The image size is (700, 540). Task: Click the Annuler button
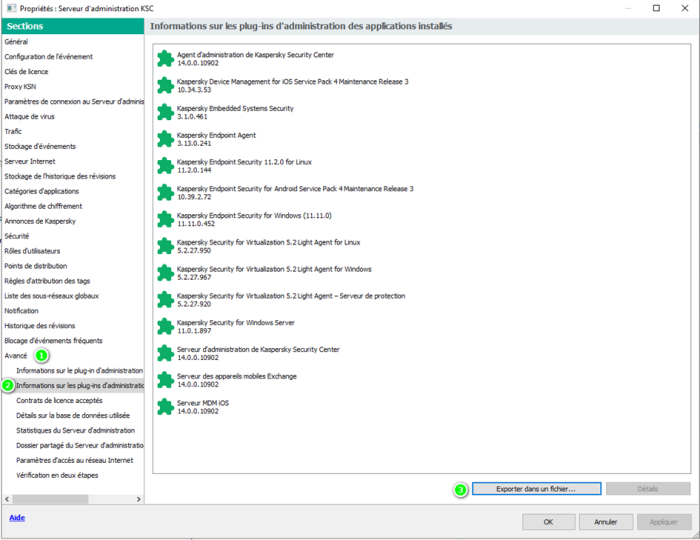click(606, 522)
